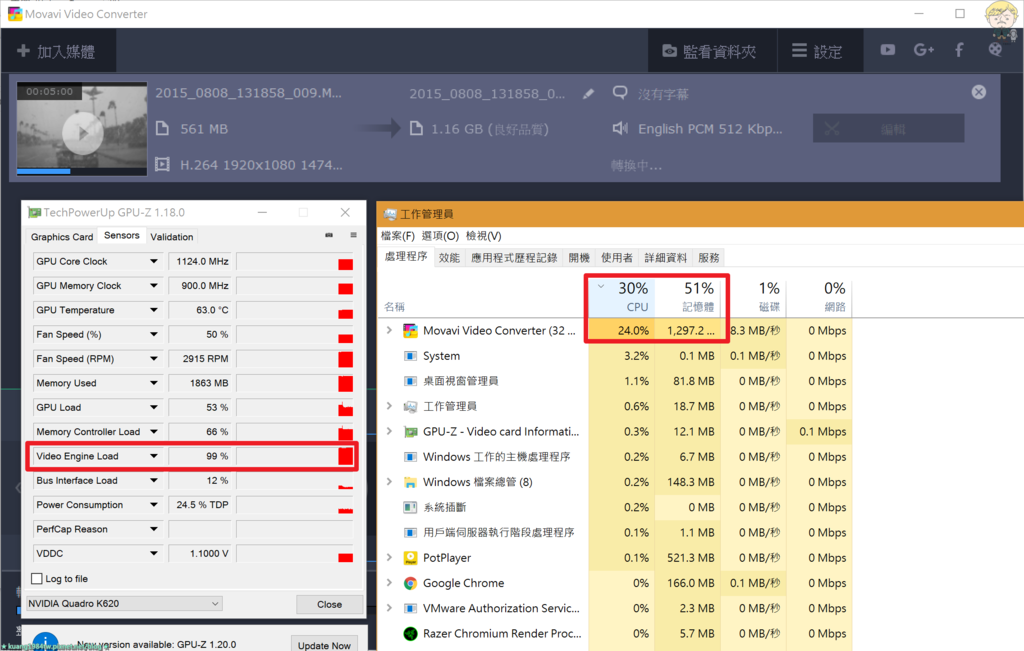
Task: Click the Google Chrome process icon
Action: (410, 583)
